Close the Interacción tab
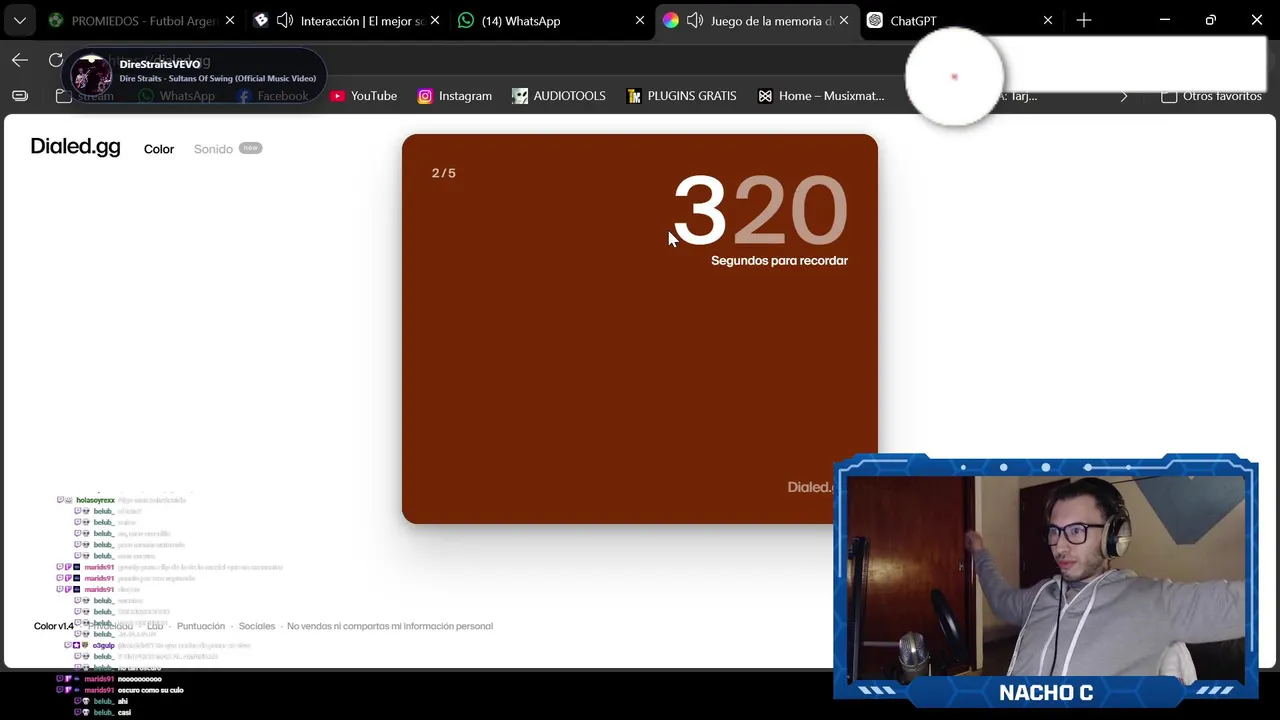The width and height of the screenshot is (1280, 720). click(x=434, y=20)
